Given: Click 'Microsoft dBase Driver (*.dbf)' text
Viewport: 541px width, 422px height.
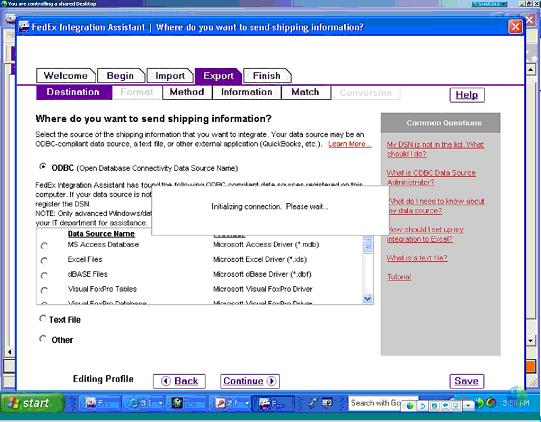Looking at the screenshot, I should click(x=262, y=274).
